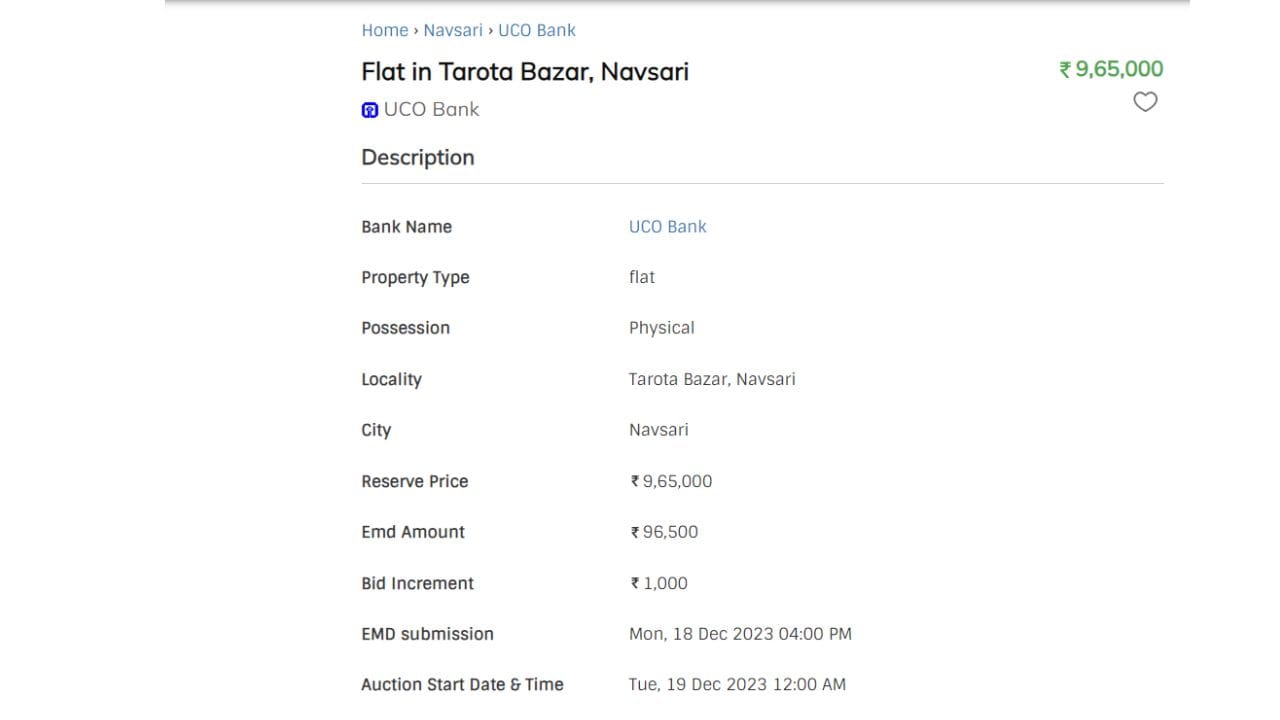Image resolution: width=1280 pixels, height=720 pixels.
Task: Open UCO Bank in the breadcrumb
Action: [x=537, y=30]
